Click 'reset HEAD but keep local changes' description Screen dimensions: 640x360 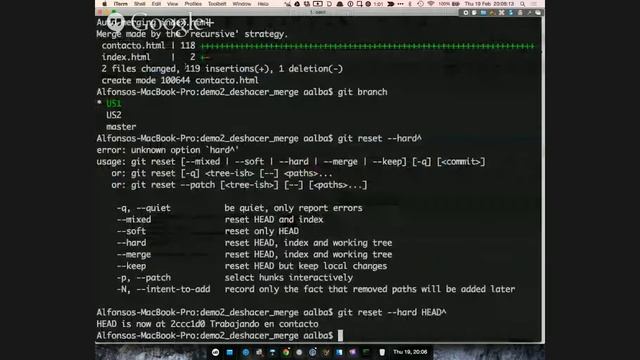pyautogui.click(x=306, y=266)
